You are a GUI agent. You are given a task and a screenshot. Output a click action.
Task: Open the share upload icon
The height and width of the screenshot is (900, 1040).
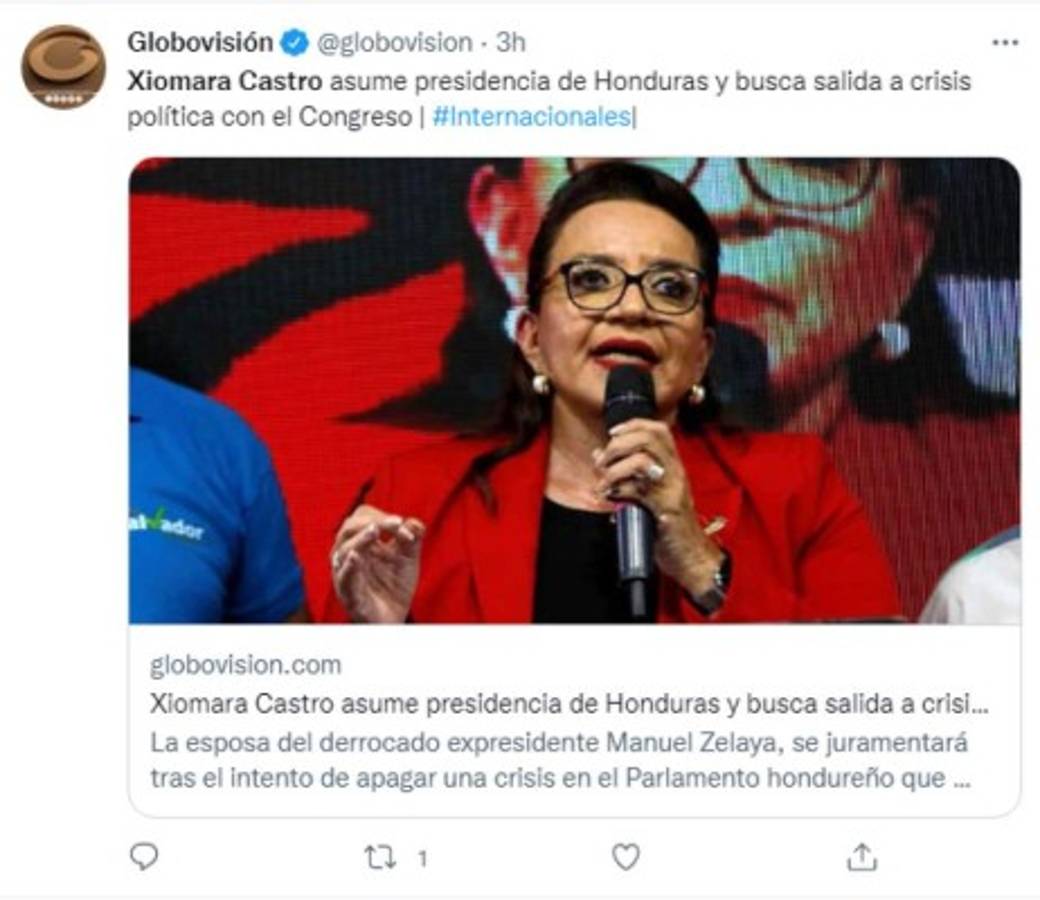pos(862,857)
